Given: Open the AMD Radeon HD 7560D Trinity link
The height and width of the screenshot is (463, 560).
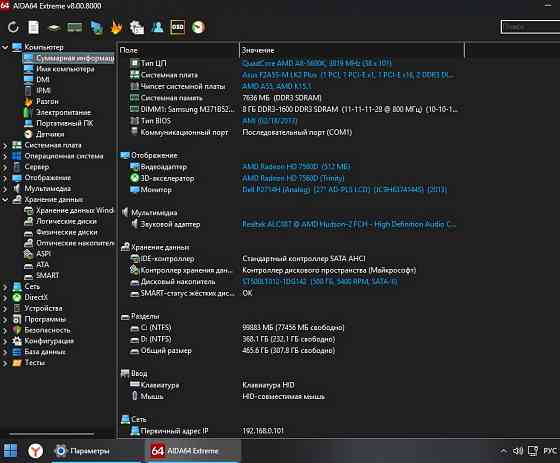Looking at the screenshot, I should (293, 178).
